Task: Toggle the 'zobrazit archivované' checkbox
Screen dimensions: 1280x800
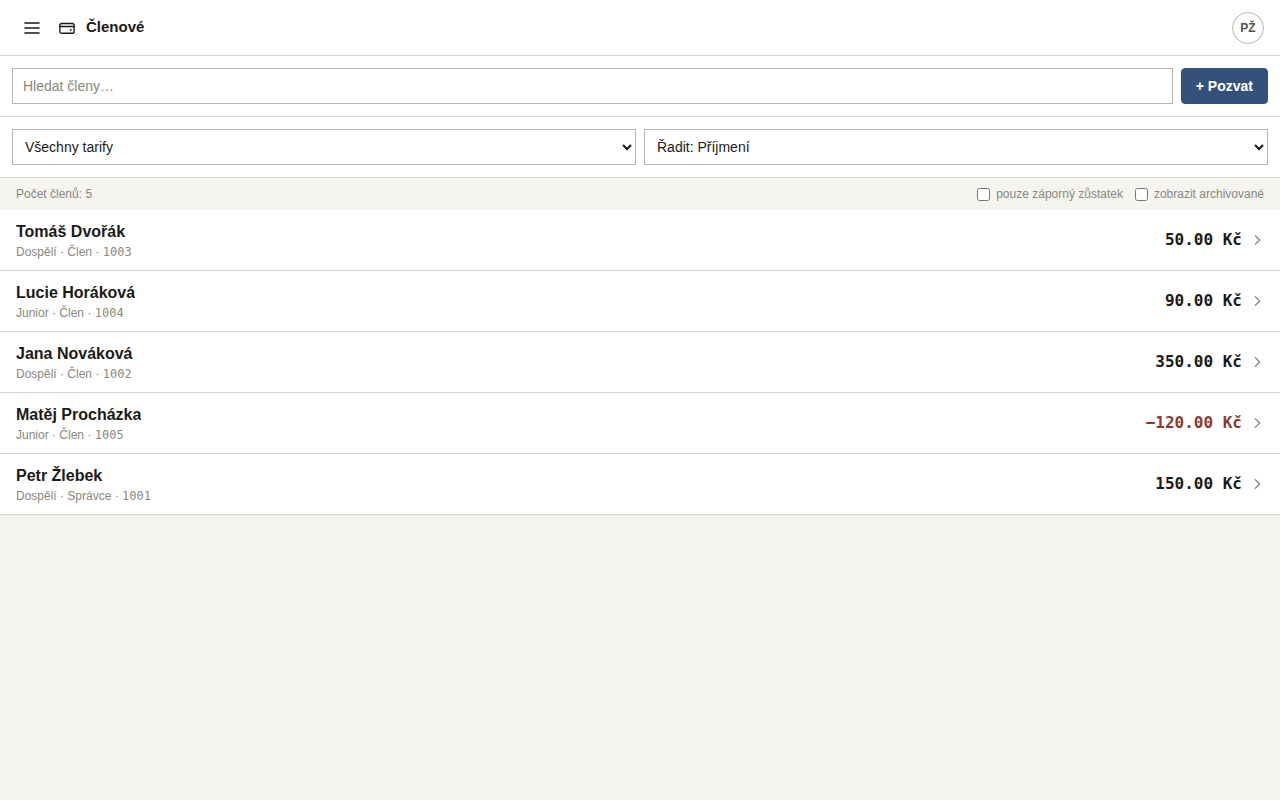Action: 1141,194
